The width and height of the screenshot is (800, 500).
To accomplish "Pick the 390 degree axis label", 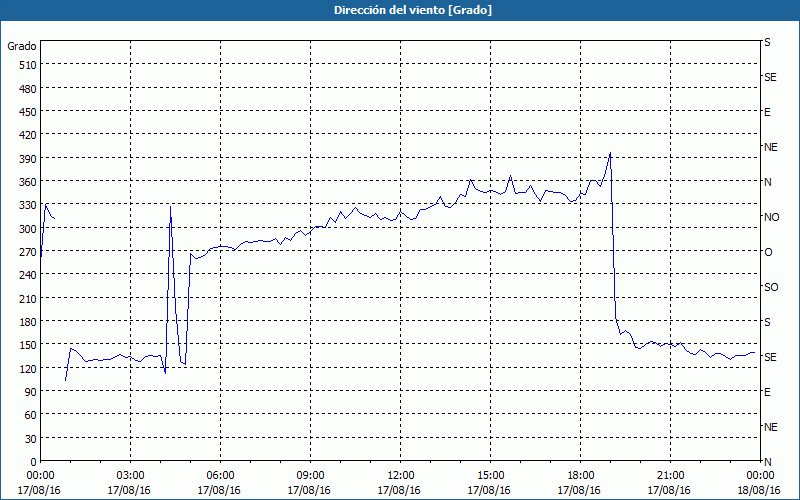I will [x=29, y=159].
